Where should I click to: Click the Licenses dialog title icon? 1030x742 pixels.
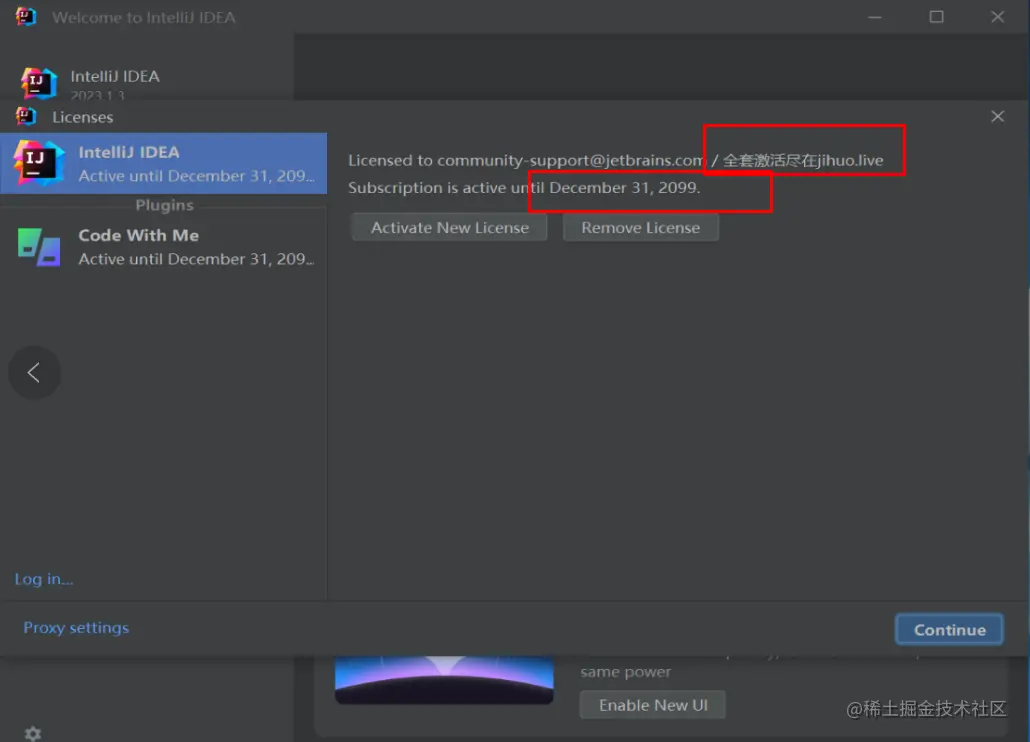[x=26, y=116]
